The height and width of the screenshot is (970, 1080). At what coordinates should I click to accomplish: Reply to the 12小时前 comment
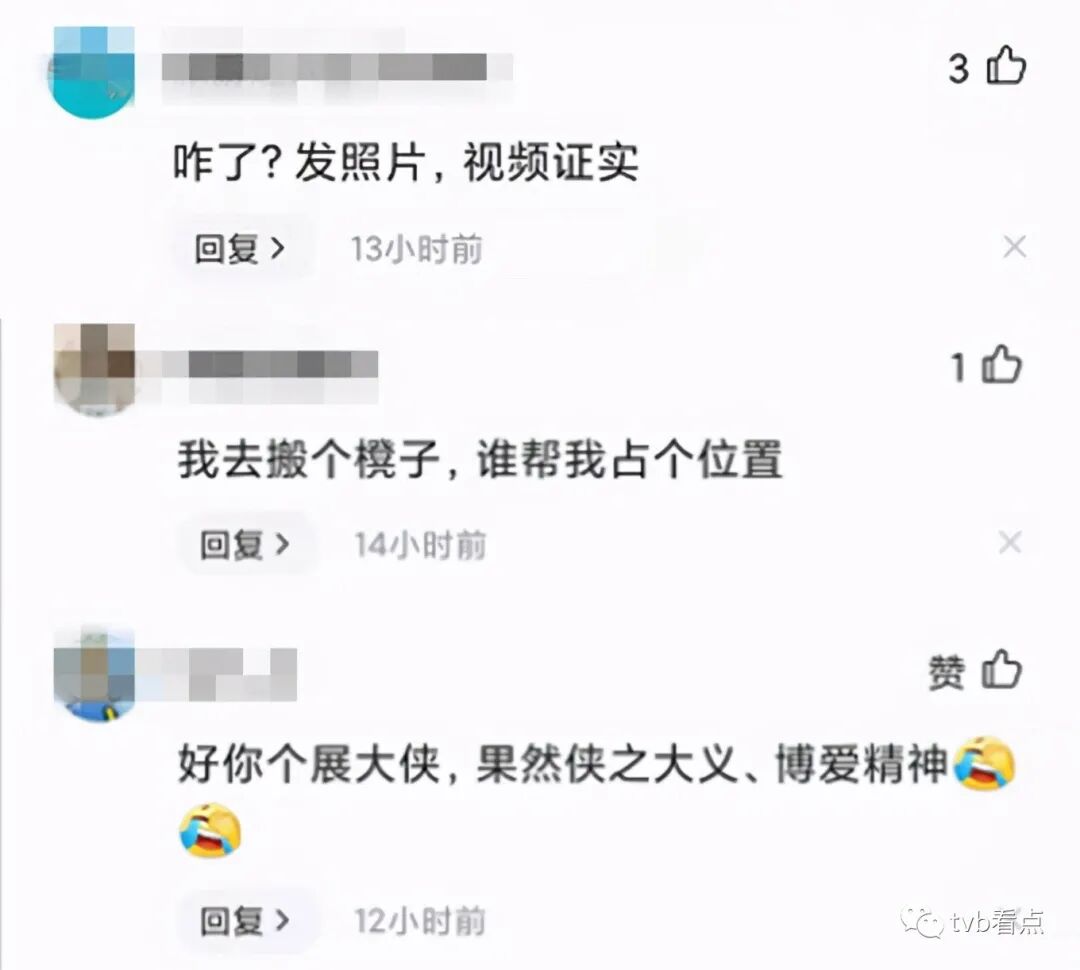pyautogui.click(x=245, y=920)
